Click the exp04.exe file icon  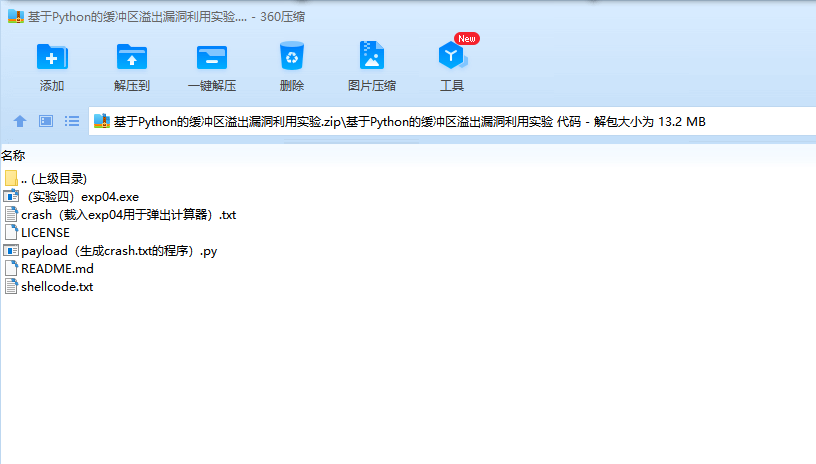pyautogui.click(x=11, y=196)
